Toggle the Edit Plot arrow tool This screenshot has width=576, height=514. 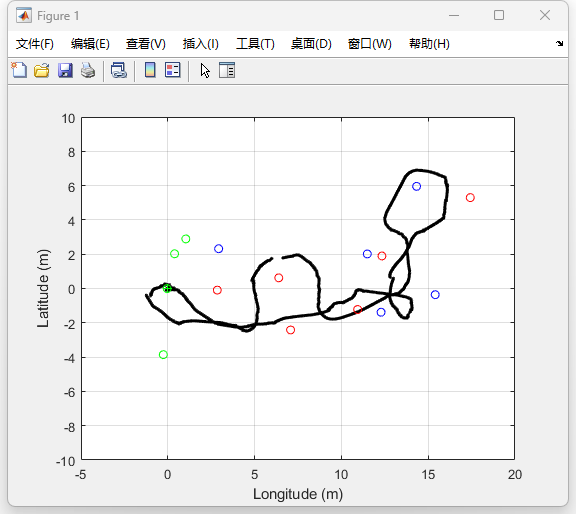click(205, 70)
